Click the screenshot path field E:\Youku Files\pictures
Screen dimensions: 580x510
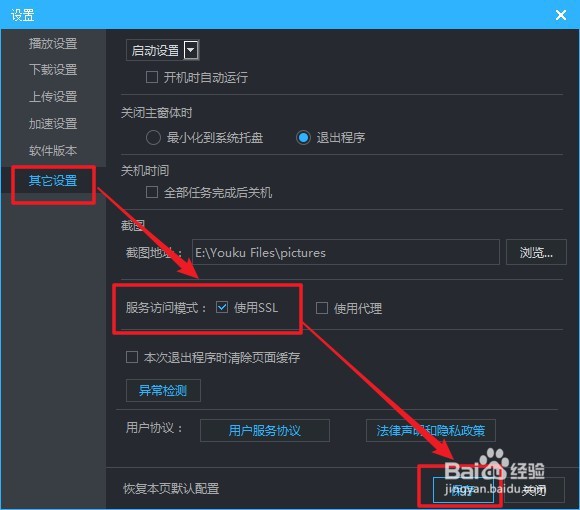tap(345, 252)
